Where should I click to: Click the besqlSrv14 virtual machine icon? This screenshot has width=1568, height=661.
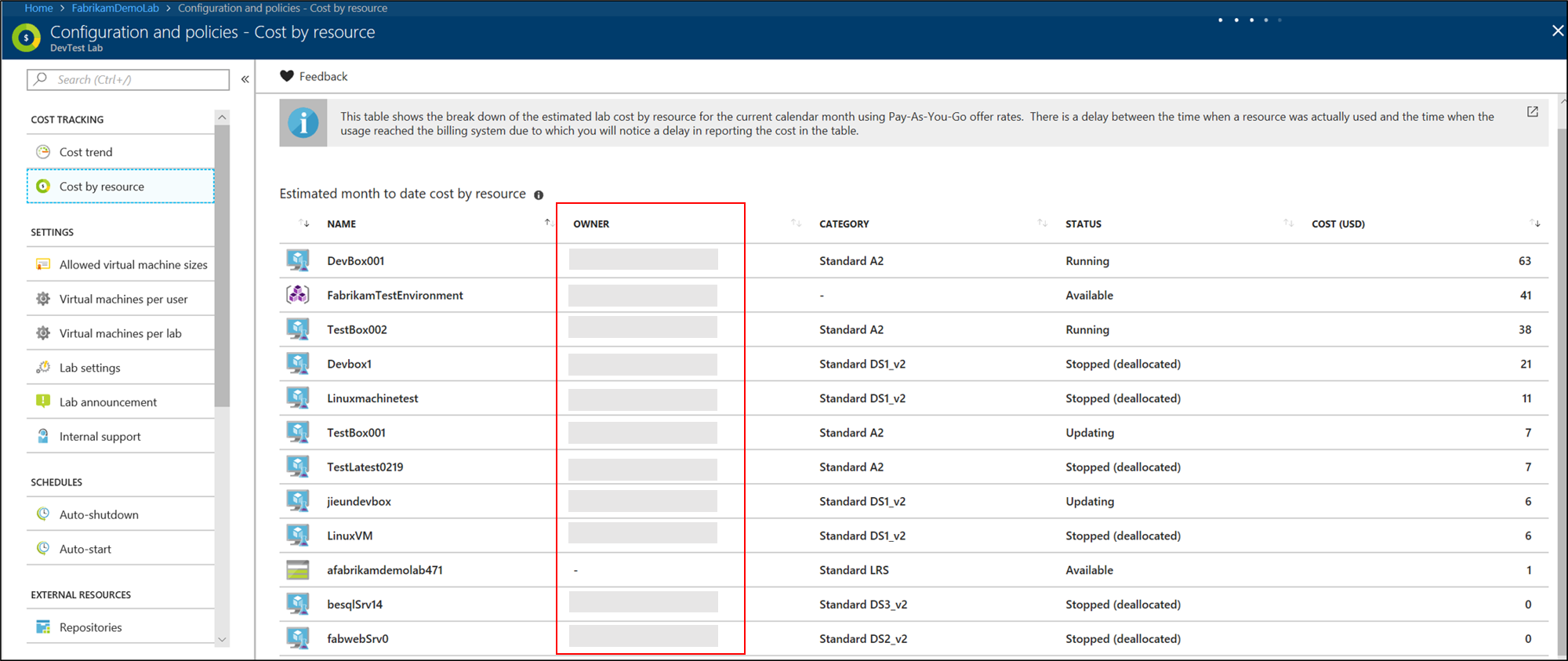pos(298,605)
